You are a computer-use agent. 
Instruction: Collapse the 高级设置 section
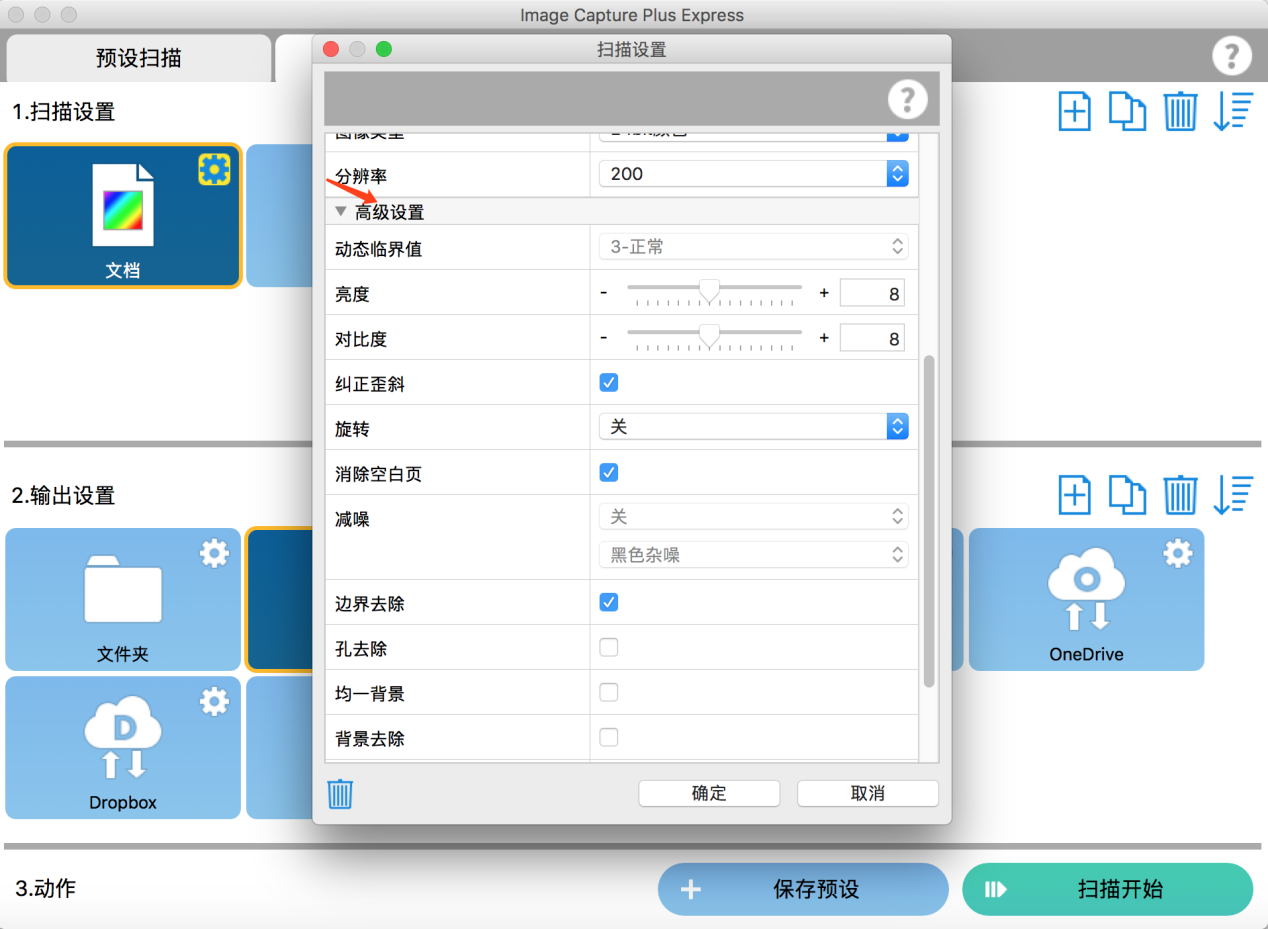[x=341, y=211]
